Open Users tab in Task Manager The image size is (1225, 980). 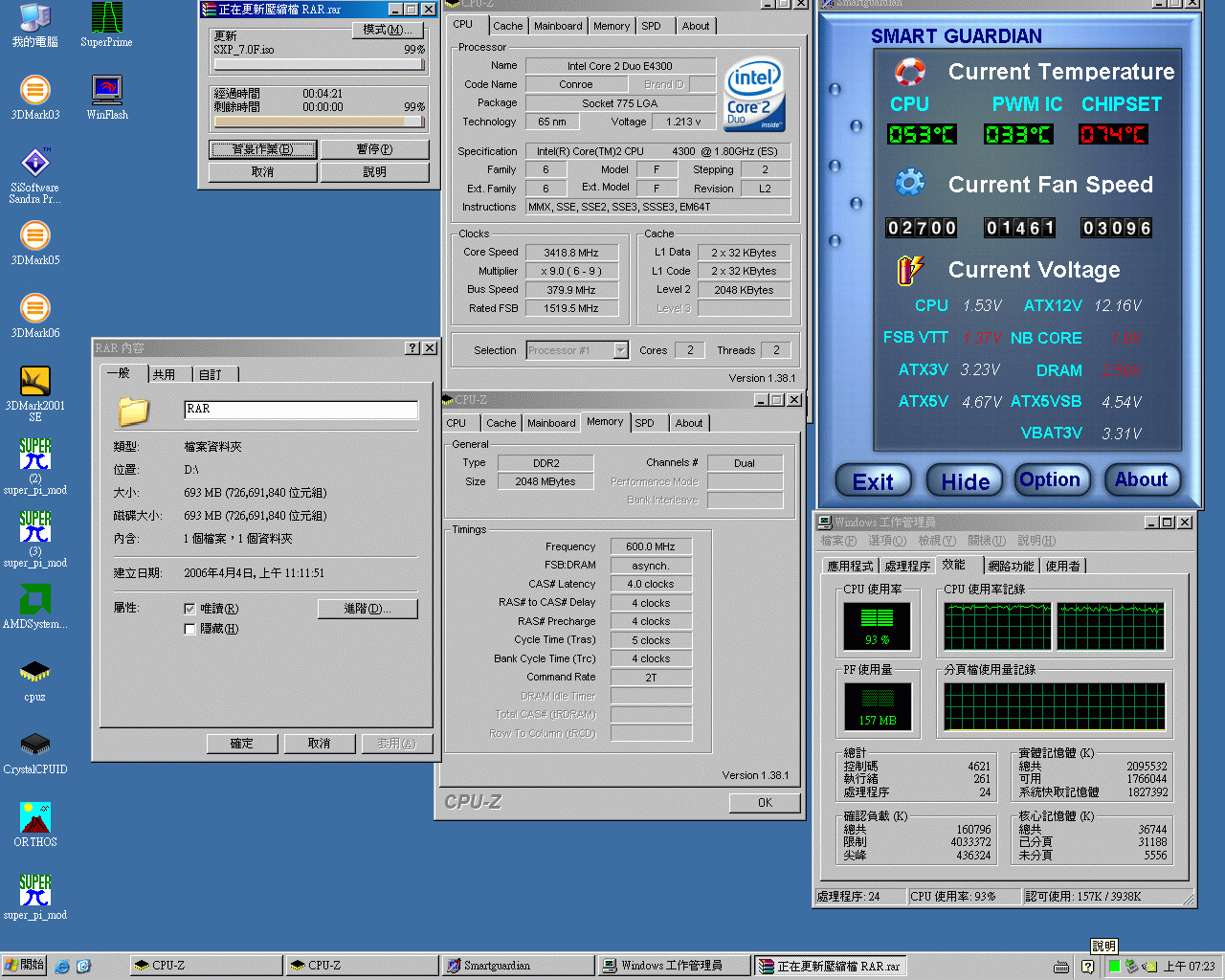[1062, 567]
